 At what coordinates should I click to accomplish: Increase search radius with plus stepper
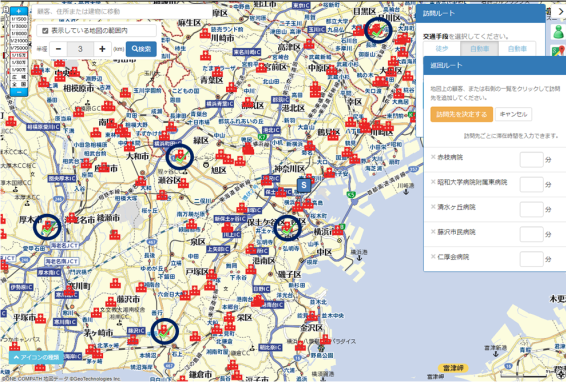102,49
